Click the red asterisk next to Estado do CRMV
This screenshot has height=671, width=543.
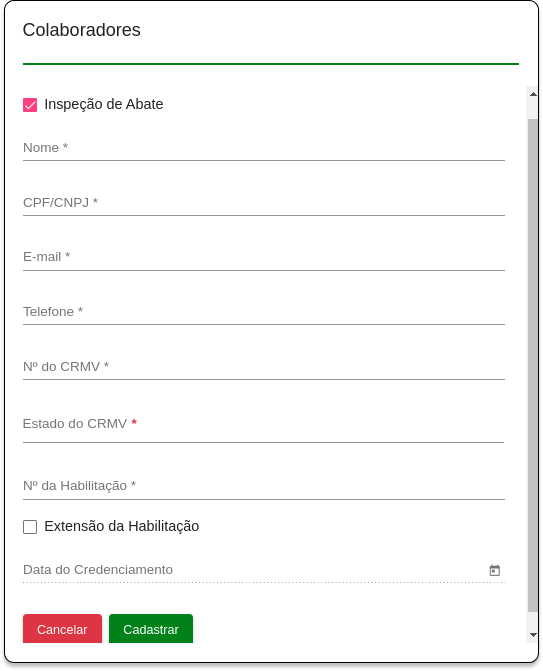click(134, 423)
